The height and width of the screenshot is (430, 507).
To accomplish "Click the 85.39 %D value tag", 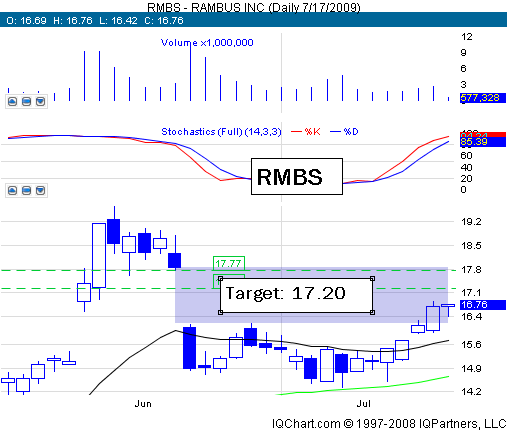I will (483, 142).
